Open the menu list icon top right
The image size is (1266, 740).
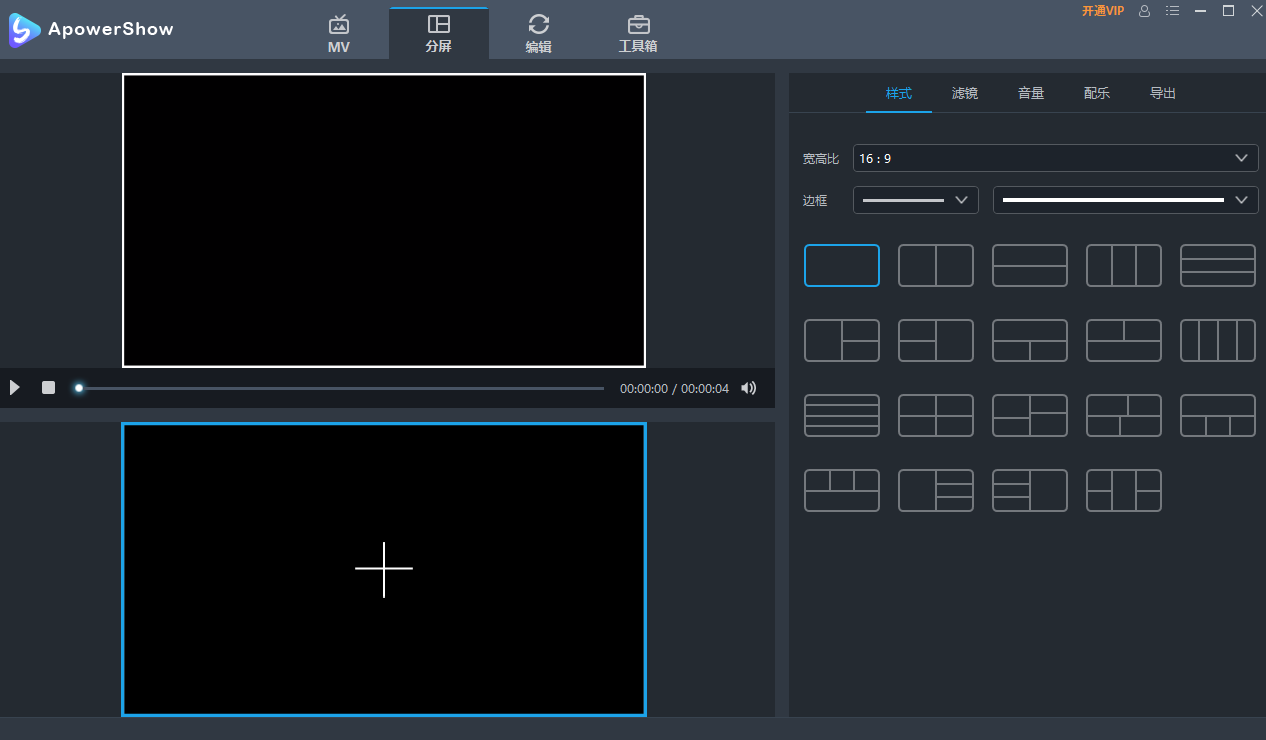point(1172,11)
